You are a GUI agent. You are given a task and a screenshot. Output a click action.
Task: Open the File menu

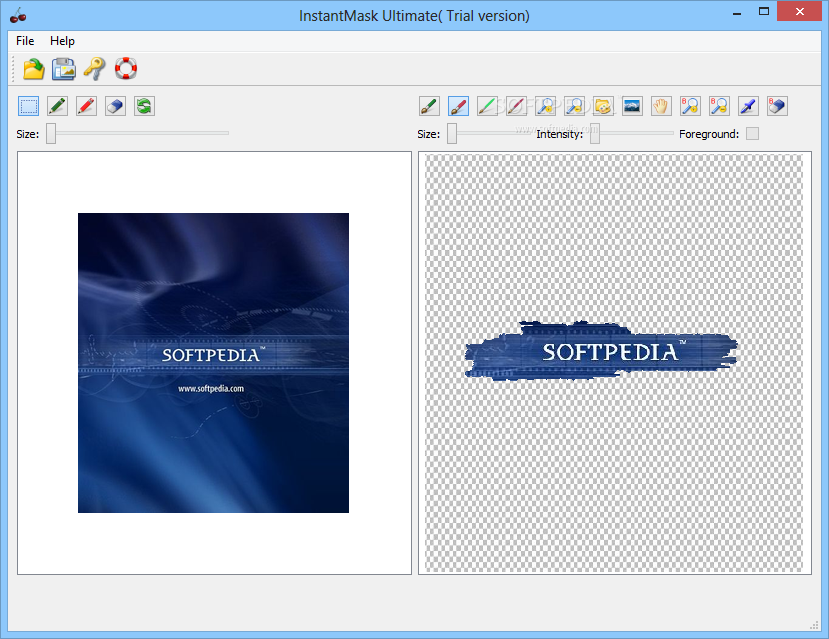tap(25, 41)
